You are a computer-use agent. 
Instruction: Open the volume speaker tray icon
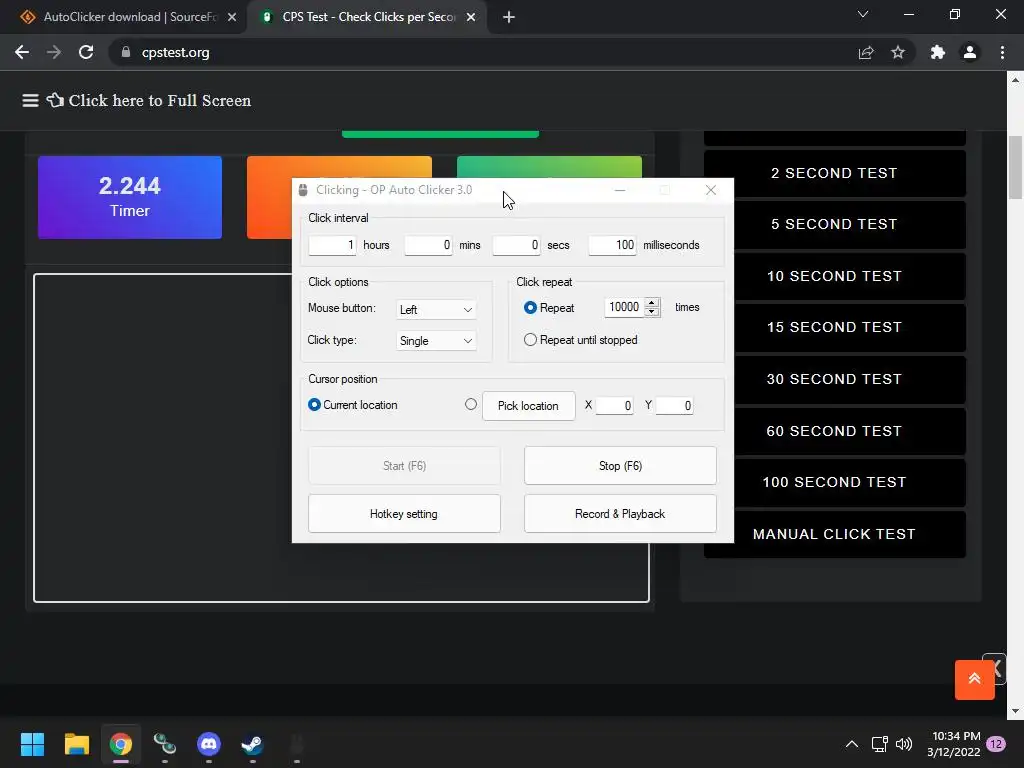tap(904, 744)
